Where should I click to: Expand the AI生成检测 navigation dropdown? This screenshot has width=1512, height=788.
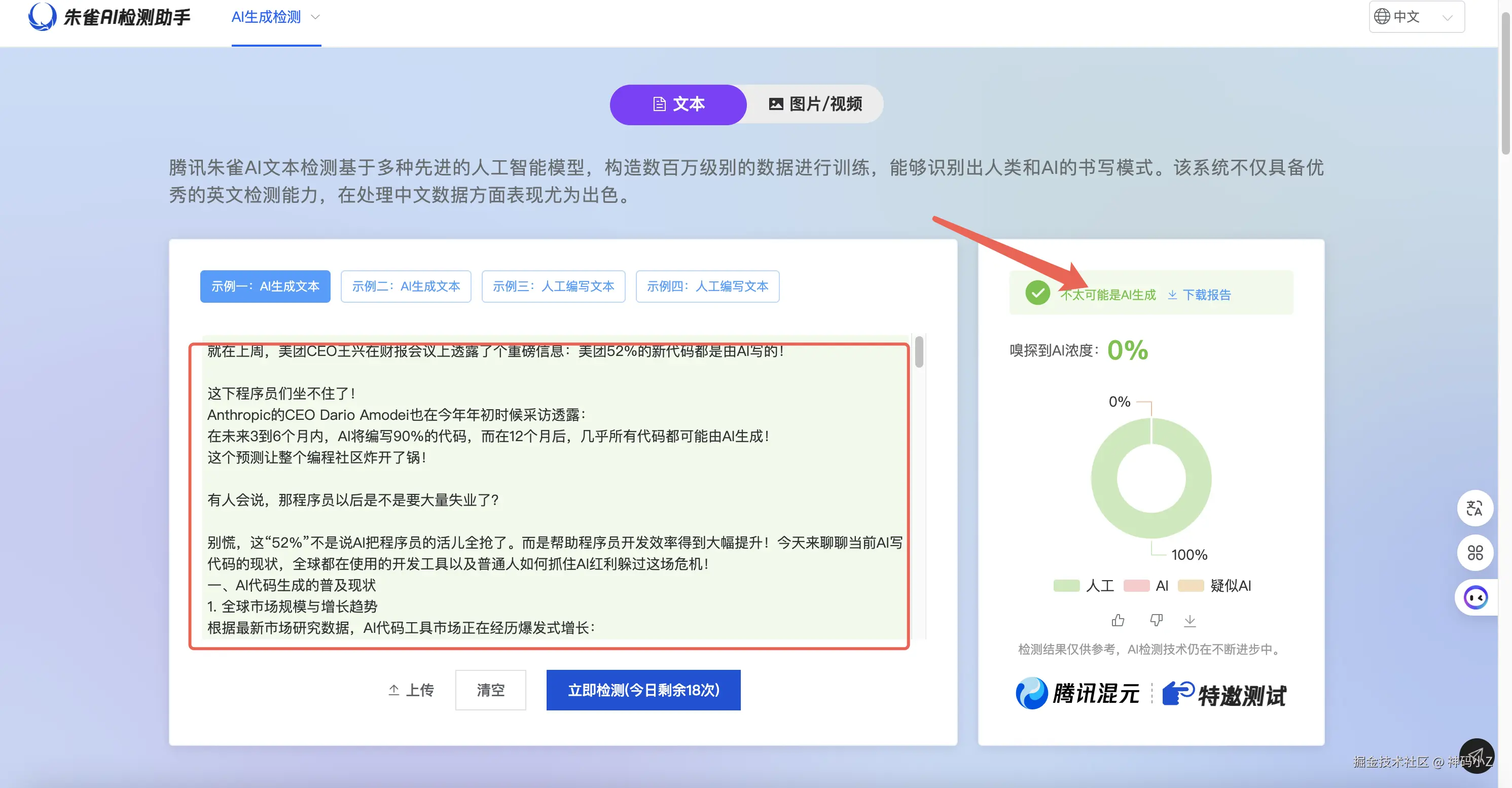tap(275, 17)
